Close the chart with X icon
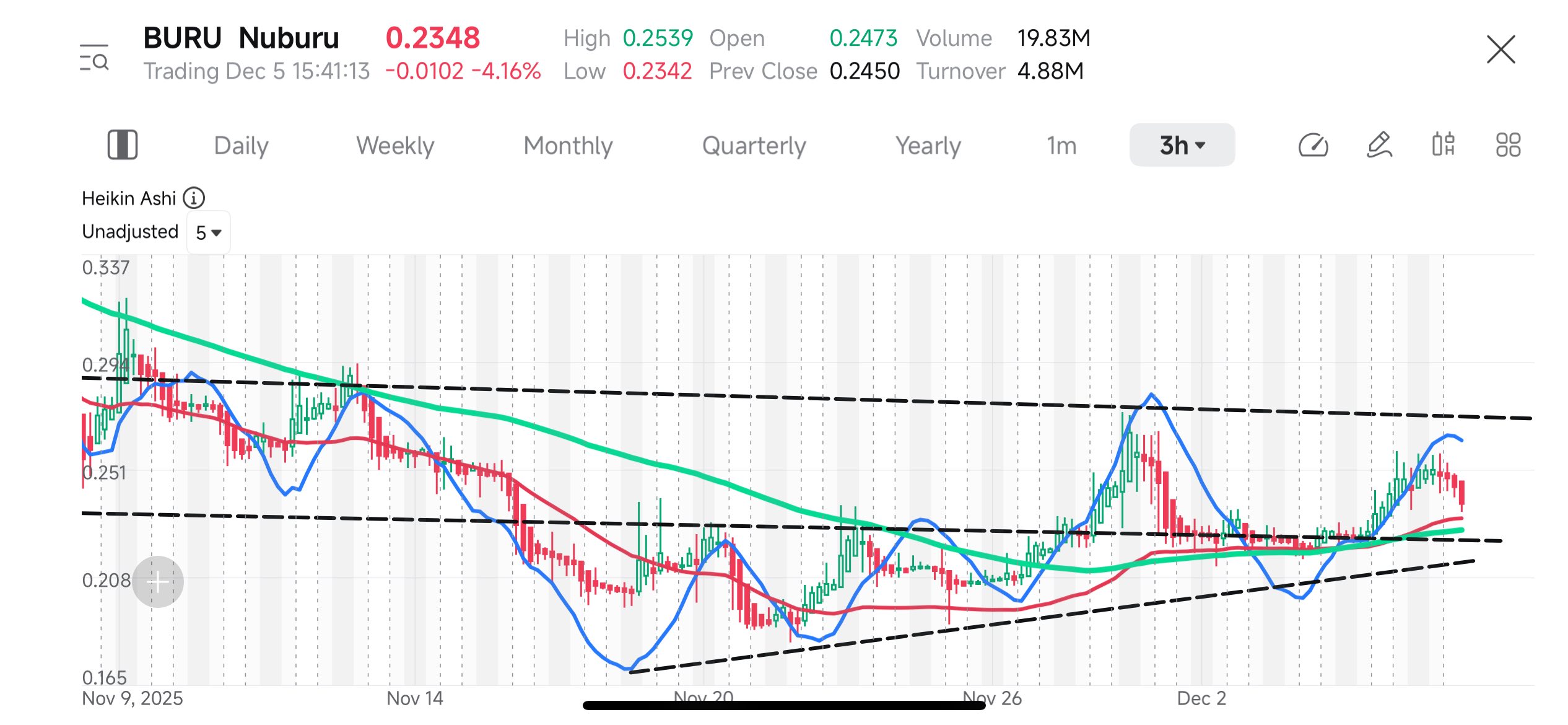Image resolution: width=1568 pixels, height=725 pixels. [1501, 50]
